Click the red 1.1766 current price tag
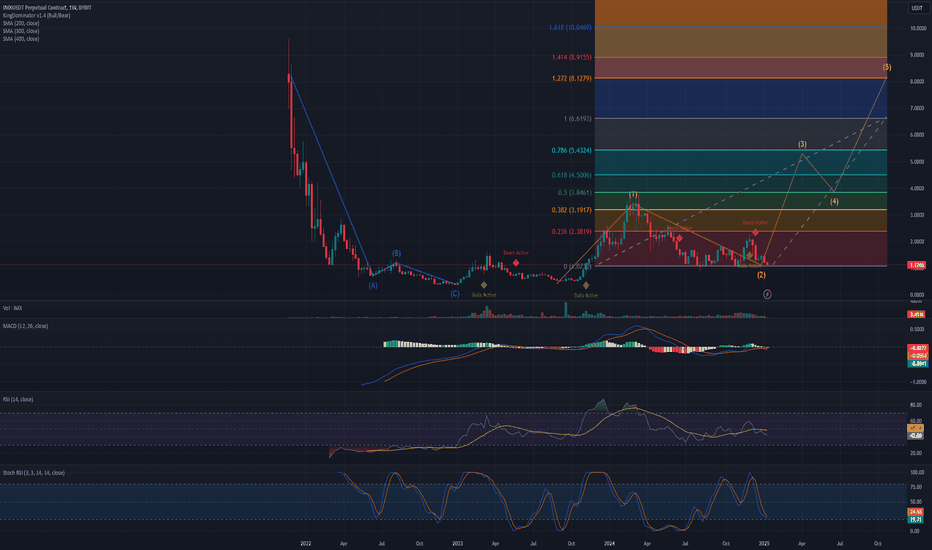Image resolution: width=932 pixels, height=550 pixels. pos(917,265)
